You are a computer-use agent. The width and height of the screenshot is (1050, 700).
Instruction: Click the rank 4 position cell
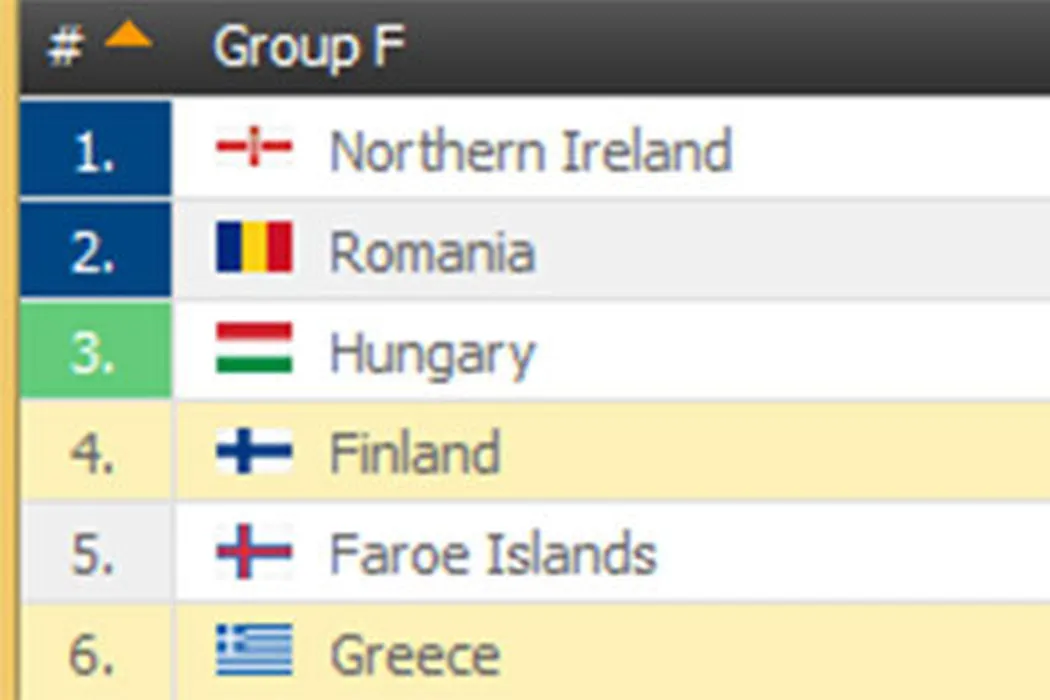[96, 451]
